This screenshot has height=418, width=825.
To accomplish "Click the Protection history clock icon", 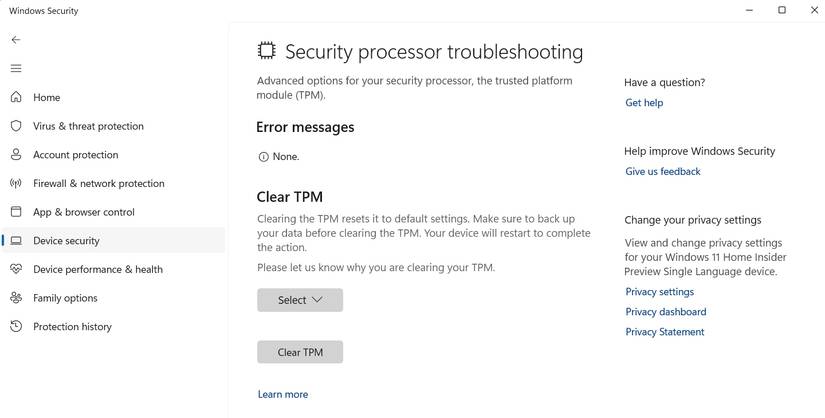I will 15,327.
